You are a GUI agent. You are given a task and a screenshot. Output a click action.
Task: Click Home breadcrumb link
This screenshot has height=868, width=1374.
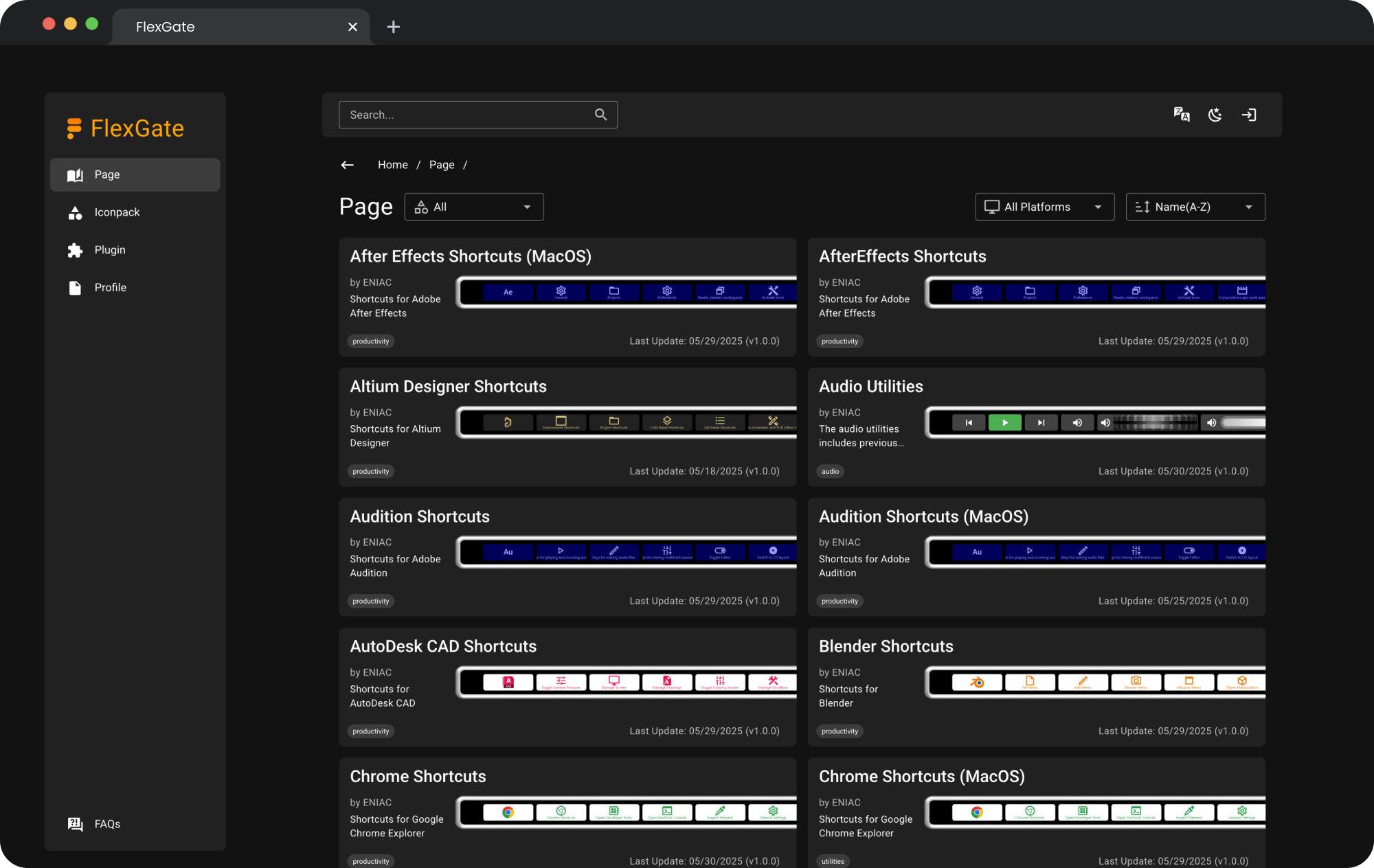(x=392, y=165)
